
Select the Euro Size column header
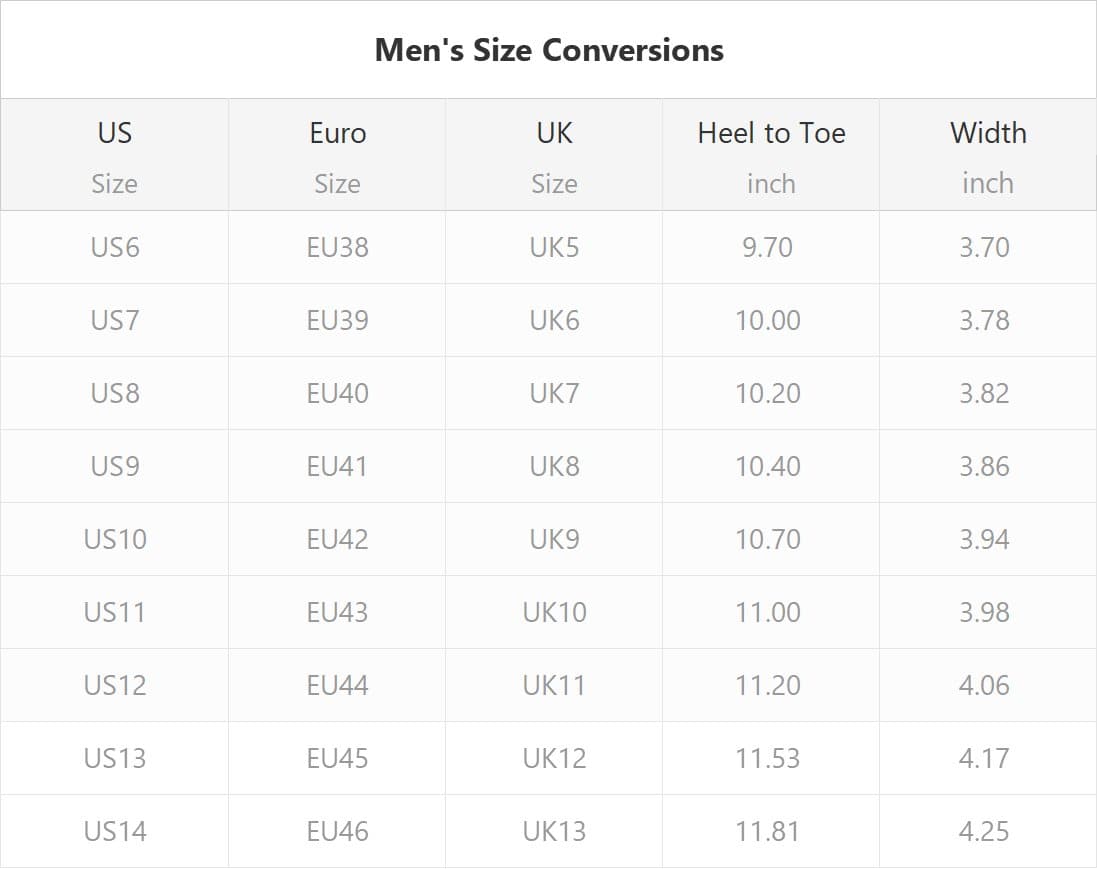click(337, 155)
